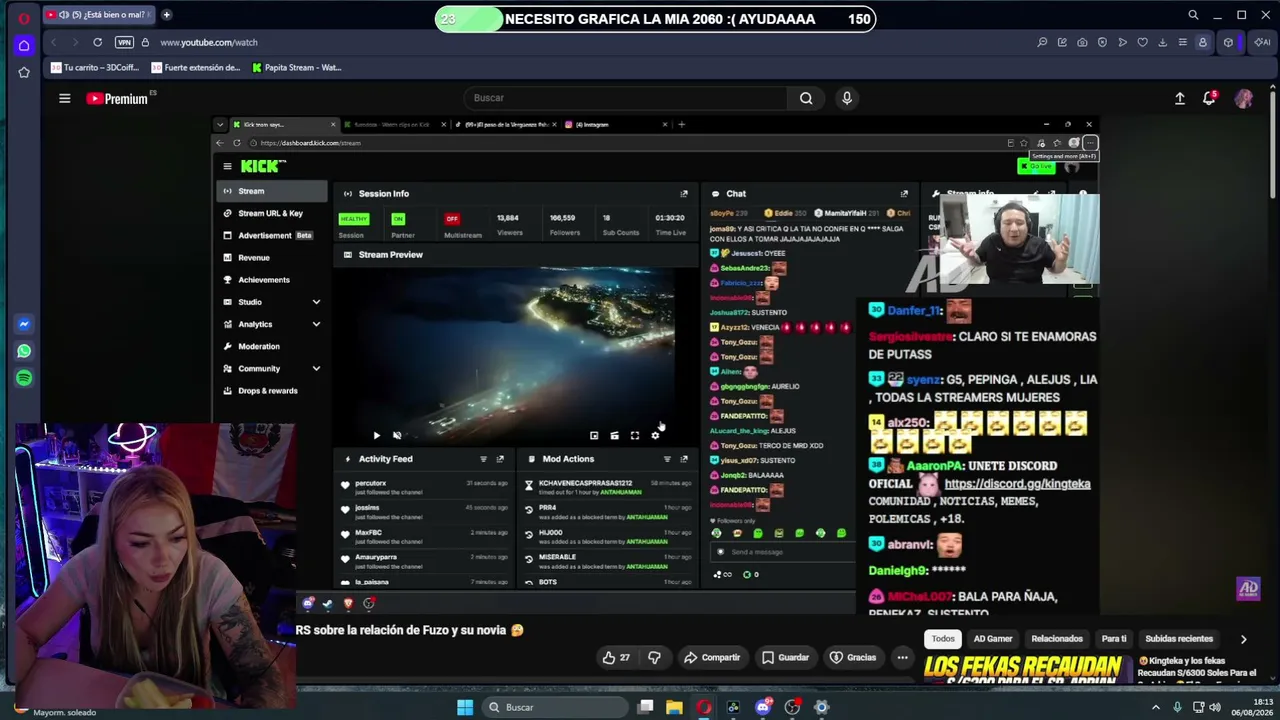Open the tab search magnifier in the title bar
Screen dimensions: 1280x720
1193,15
